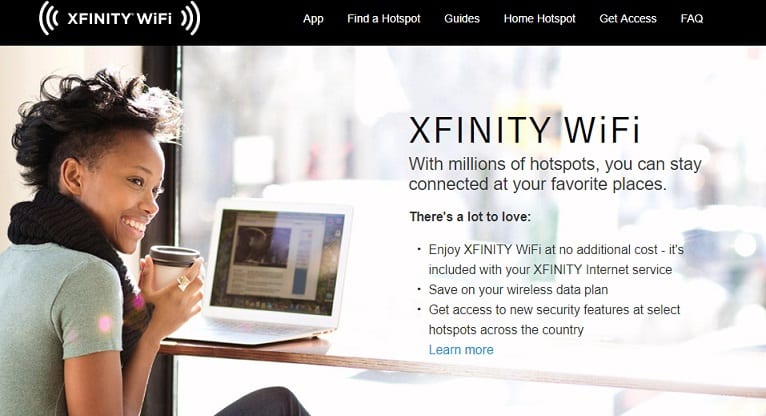Click the 'With millions of hotspots' tagline
Screen dimensions: 766x416
pyautogui.click(x=555, y=174)
